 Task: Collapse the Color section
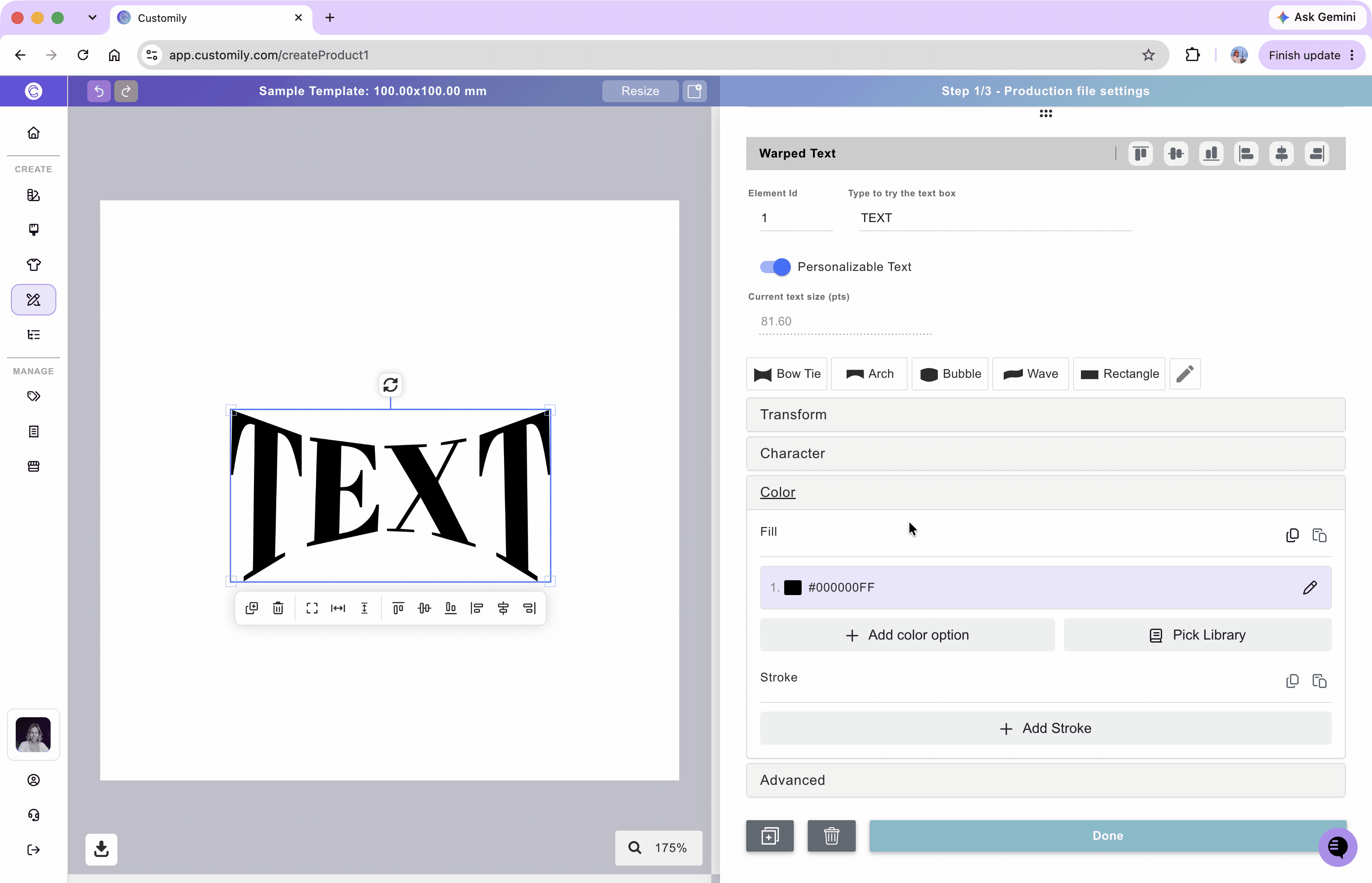pos(1045,493)
